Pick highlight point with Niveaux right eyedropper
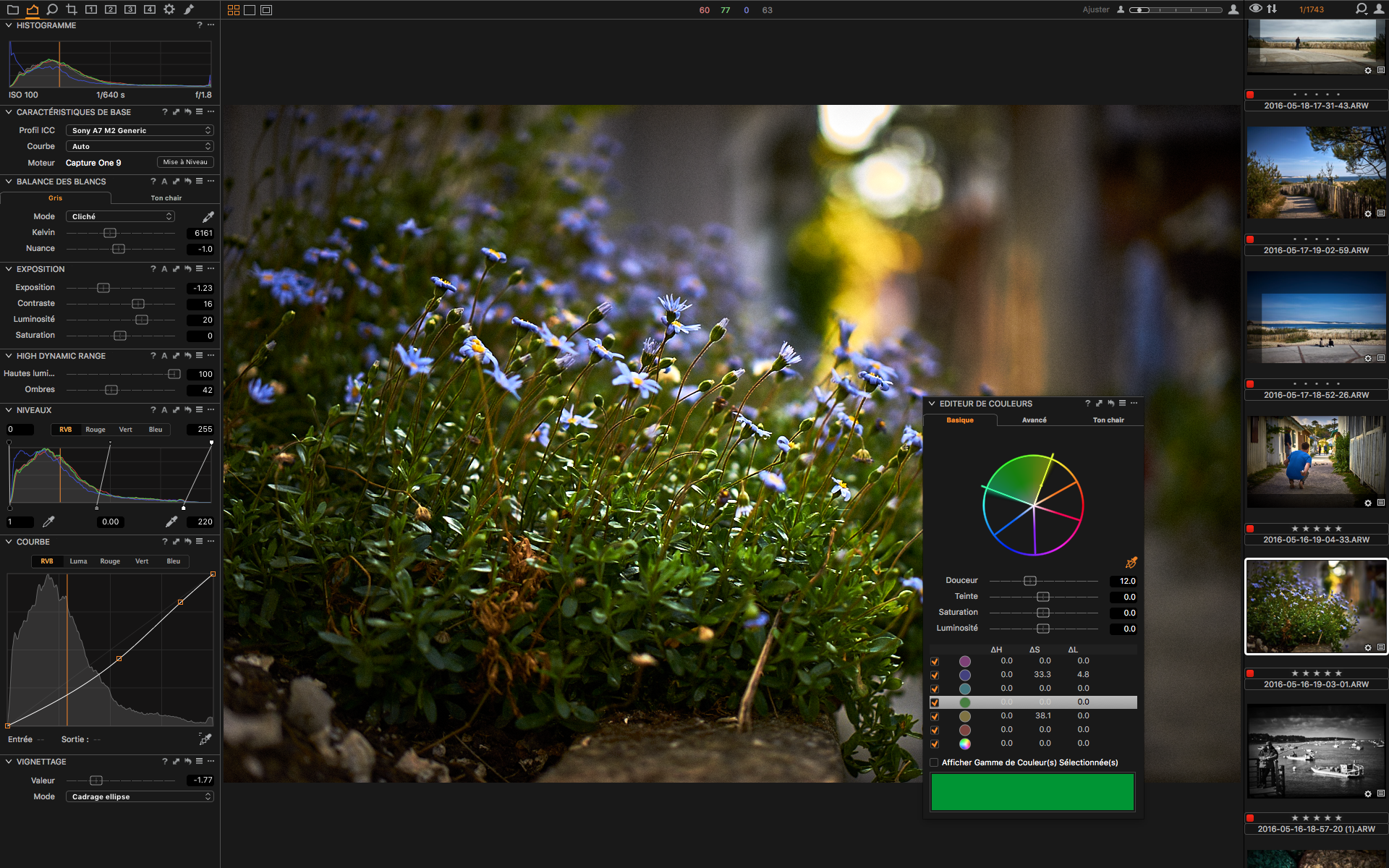 171,522
